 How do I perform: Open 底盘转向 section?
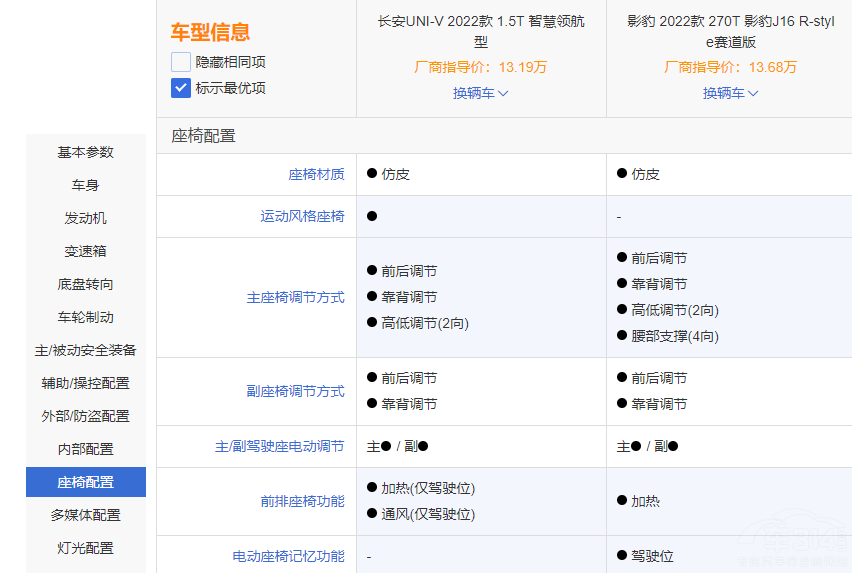point(86,284)
